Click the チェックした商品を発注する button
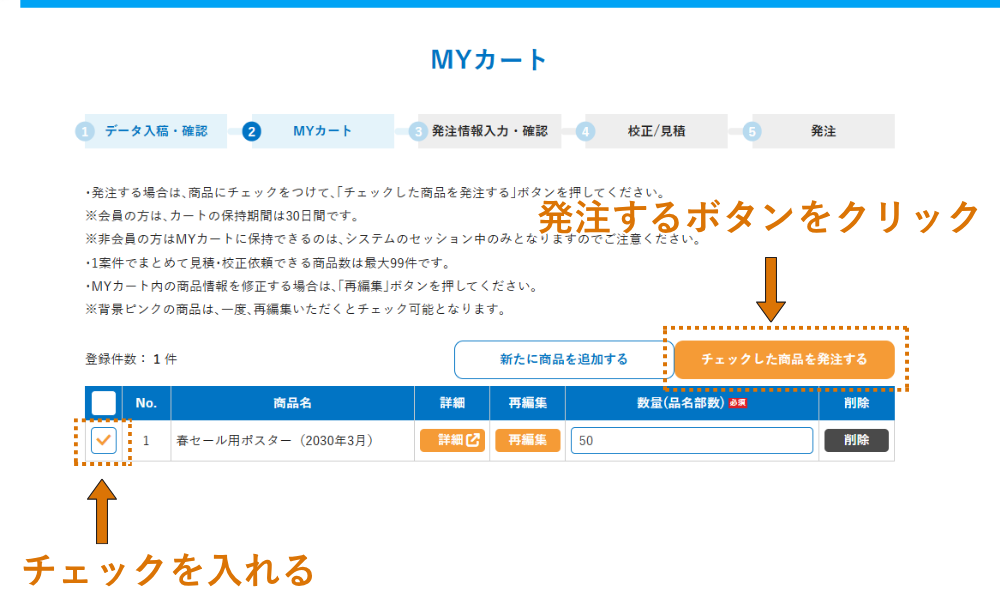This screenshot has height=607, width=1000. [784, 360]
